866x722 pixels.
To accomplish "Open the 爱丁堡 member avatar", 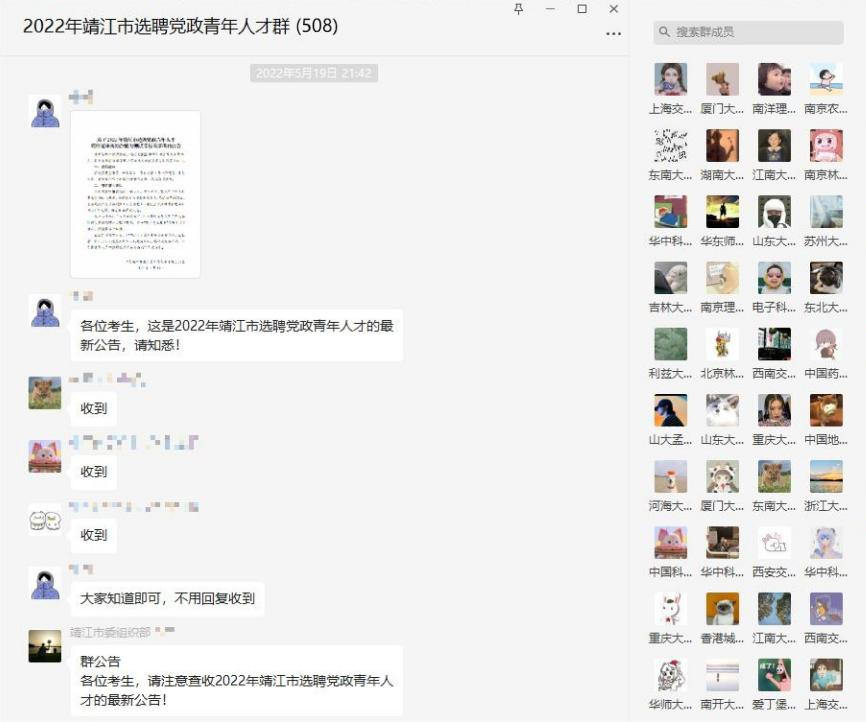I will click(774, 674).
